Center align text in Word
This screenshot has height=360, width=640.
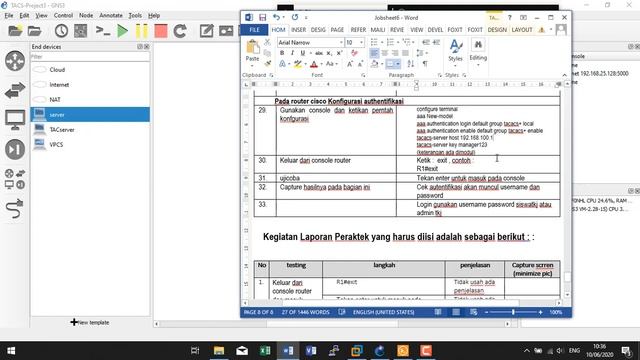pyautogui.click(x=384, y=53)
